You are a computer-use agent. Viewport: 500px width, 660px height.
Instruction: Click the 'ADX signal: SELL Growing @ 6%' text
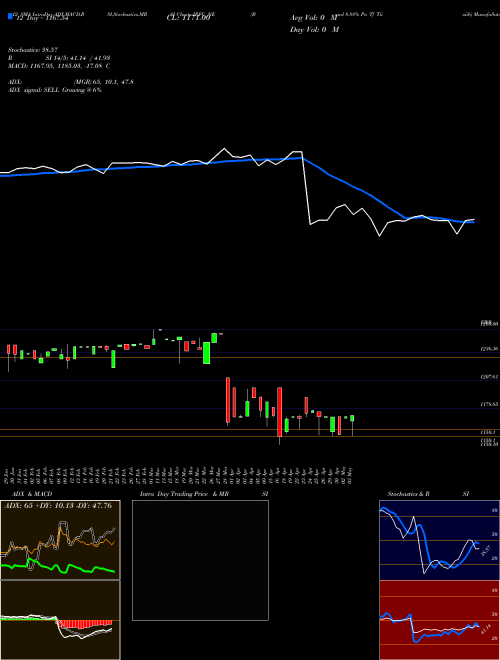tap(55, 90)
